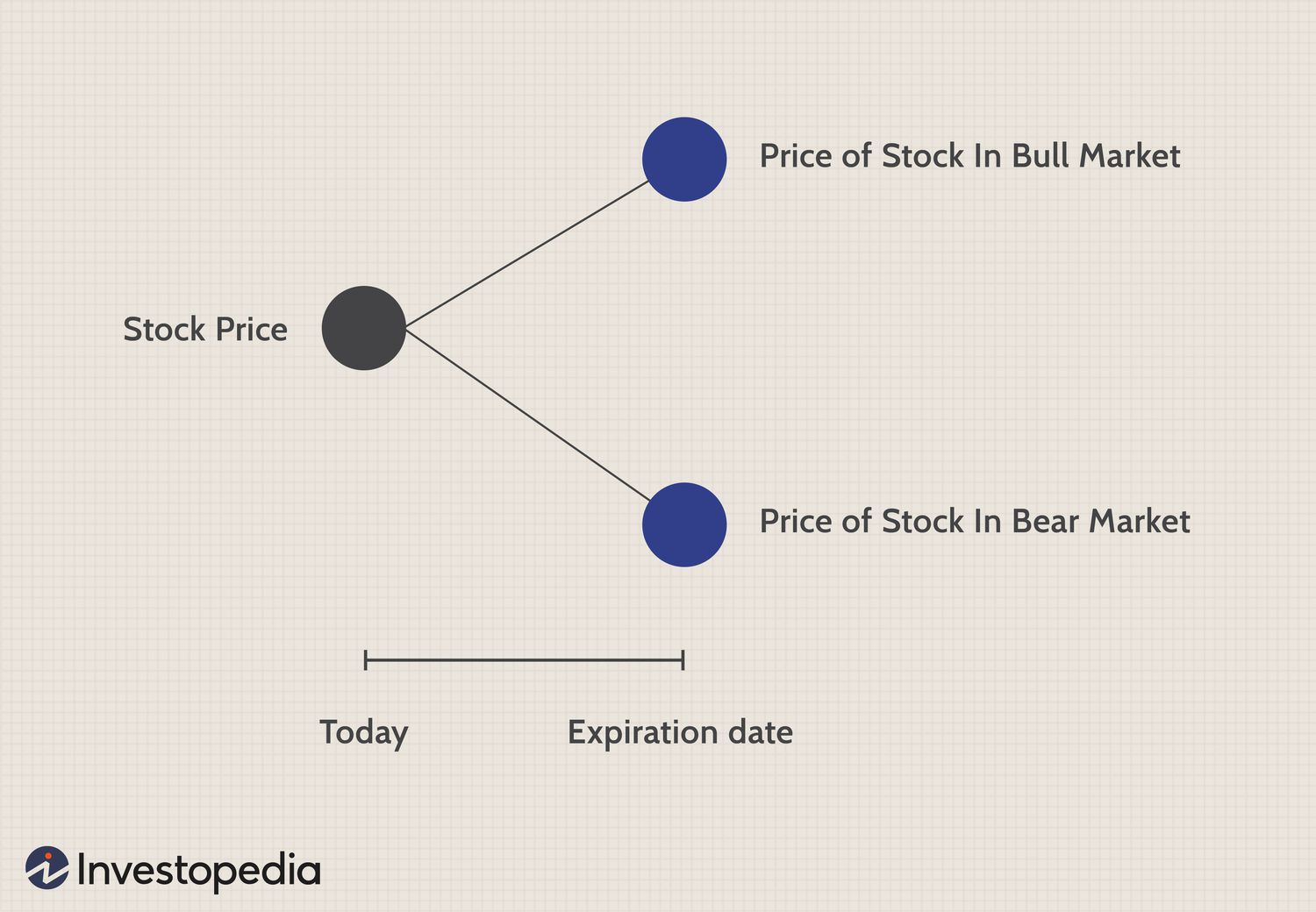Select the blue Bear Market circle

pos(684,524)
